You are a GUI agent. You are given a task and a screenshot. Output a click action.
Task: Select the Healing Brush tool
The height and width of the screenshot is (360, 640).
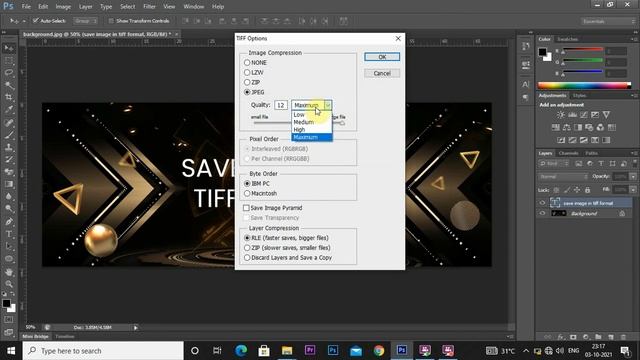coord(9,122)
